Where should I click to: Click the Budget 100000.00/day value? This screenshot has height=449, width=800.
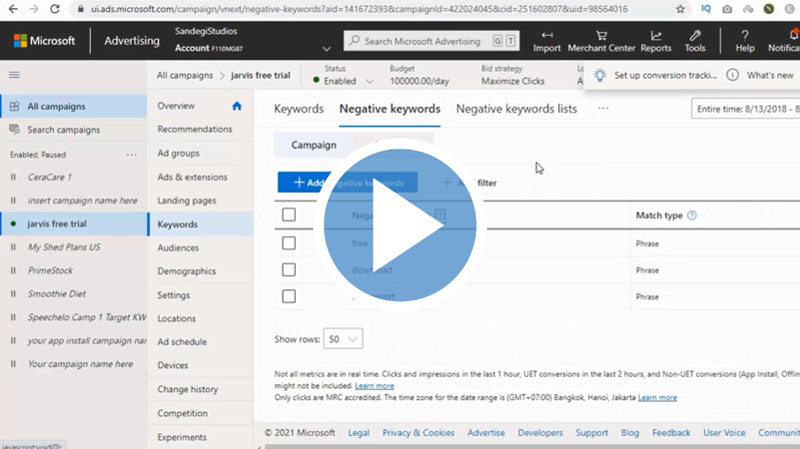[x=419, y=81]
